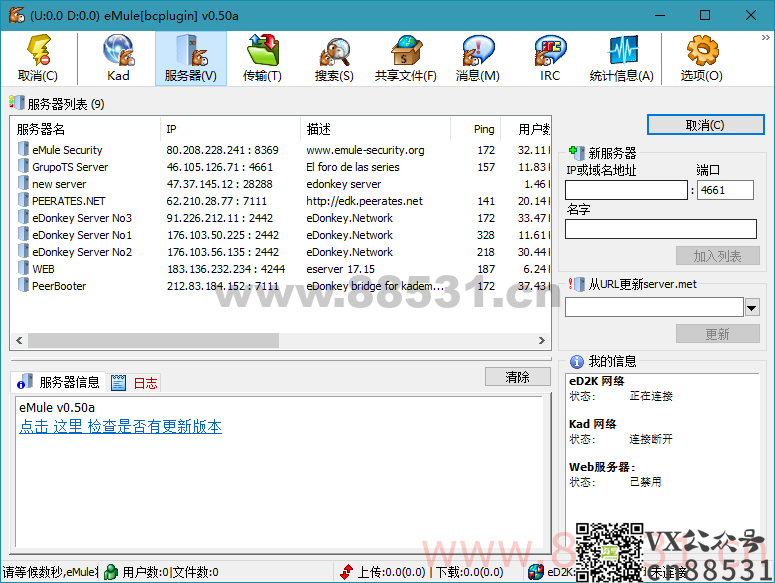Click the new server plus icon
Screen dimensions: 775x583
[x=576, y=153]
